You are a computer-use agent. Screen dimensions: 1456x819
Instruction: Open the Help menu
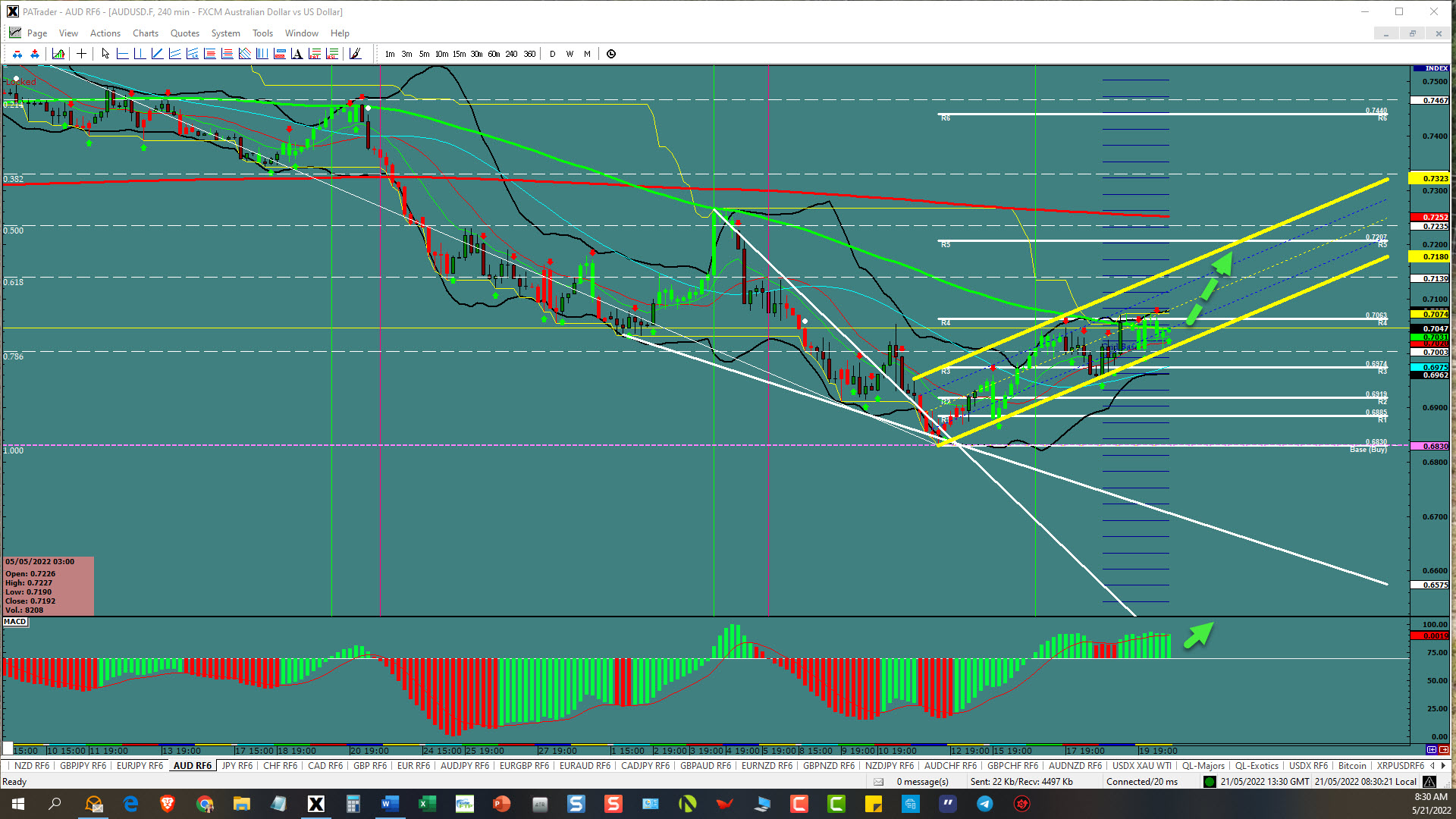[x=340, y=33]
